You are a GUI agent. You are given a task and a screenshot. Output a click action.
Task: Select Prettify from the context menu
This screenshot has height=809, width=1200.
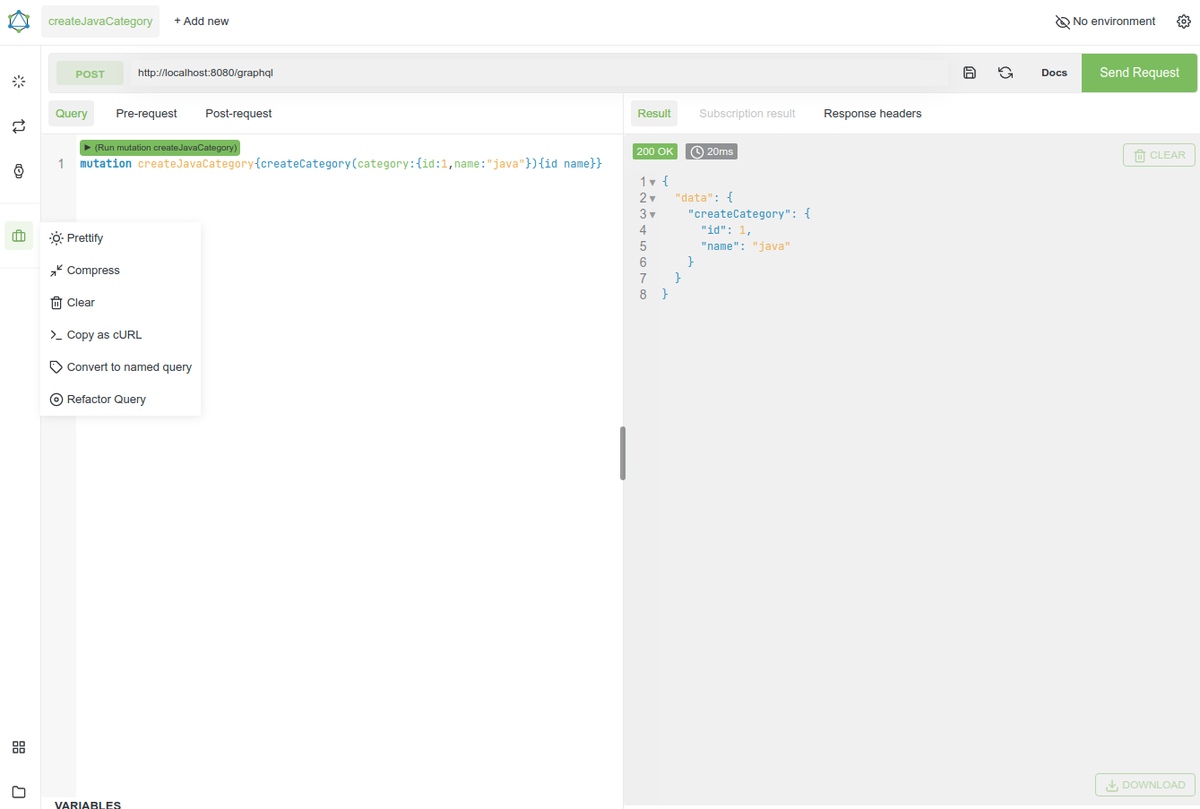[84, 238]
